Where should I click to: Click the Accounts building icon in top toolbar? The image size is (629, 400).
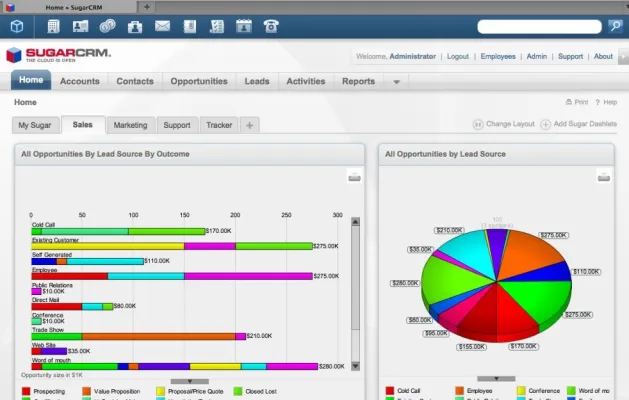tap(53, 26)
